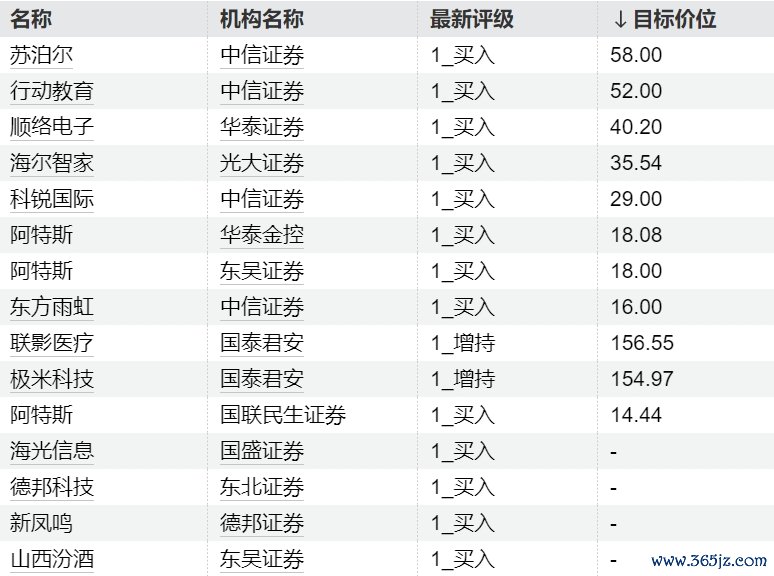Click the 机构名称 column header
The width and height of the screenshot is (774, 576).
(x=262, y=19)
